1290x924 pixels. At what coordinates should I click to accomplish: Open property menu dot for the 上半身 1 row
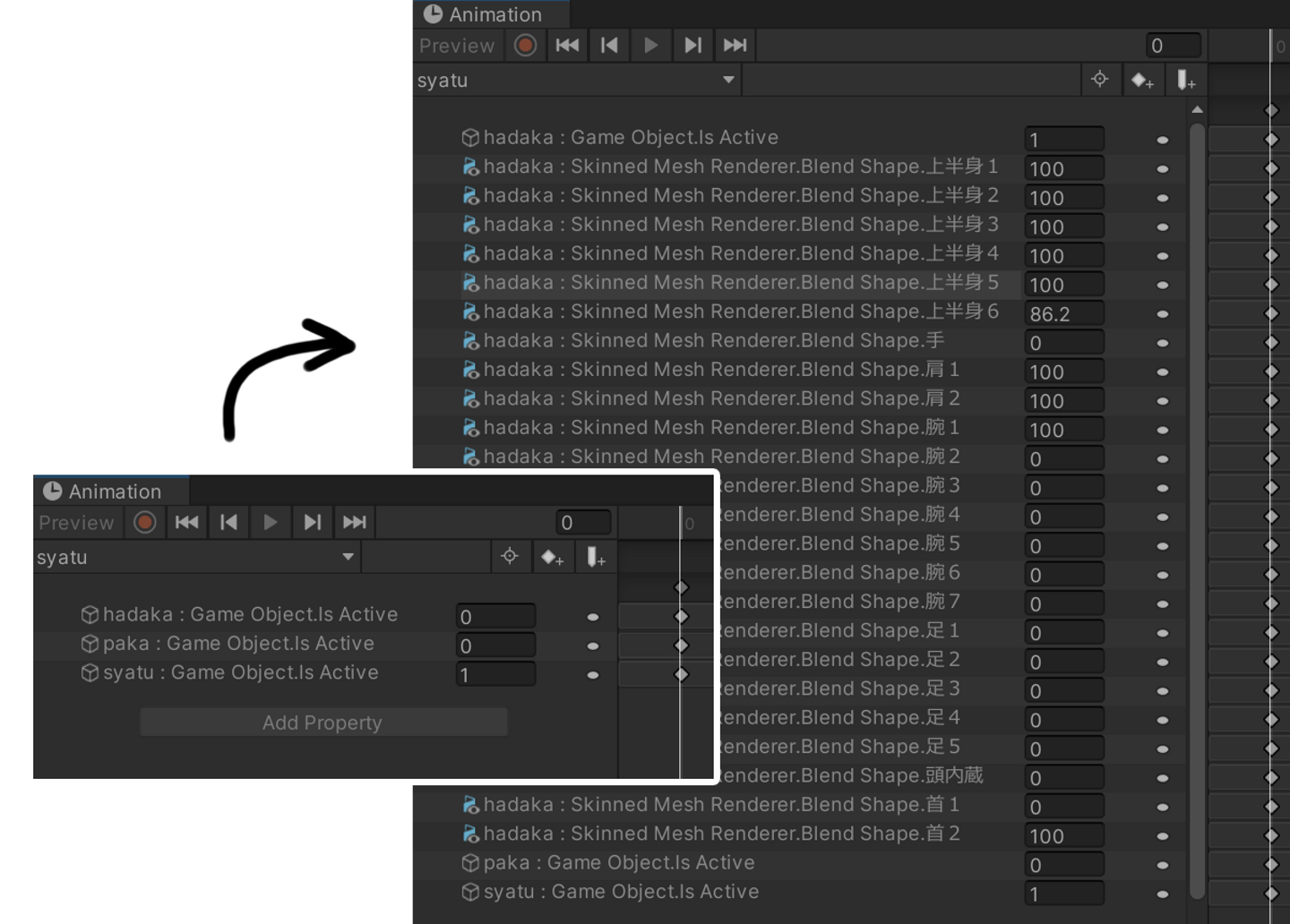point(1162,169)
